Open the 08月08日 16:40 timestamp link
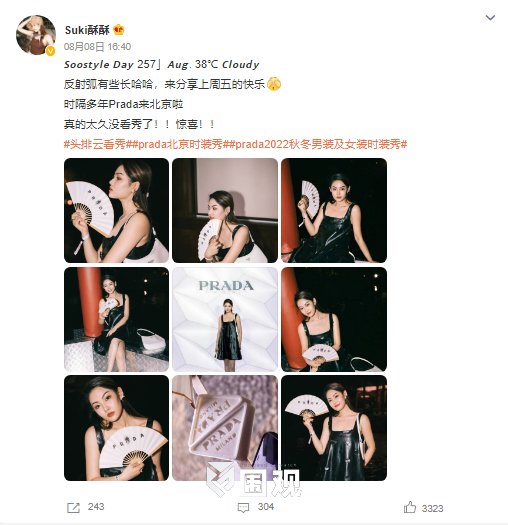The width and height of the screenshot is (508, 525). click(97, 47)
